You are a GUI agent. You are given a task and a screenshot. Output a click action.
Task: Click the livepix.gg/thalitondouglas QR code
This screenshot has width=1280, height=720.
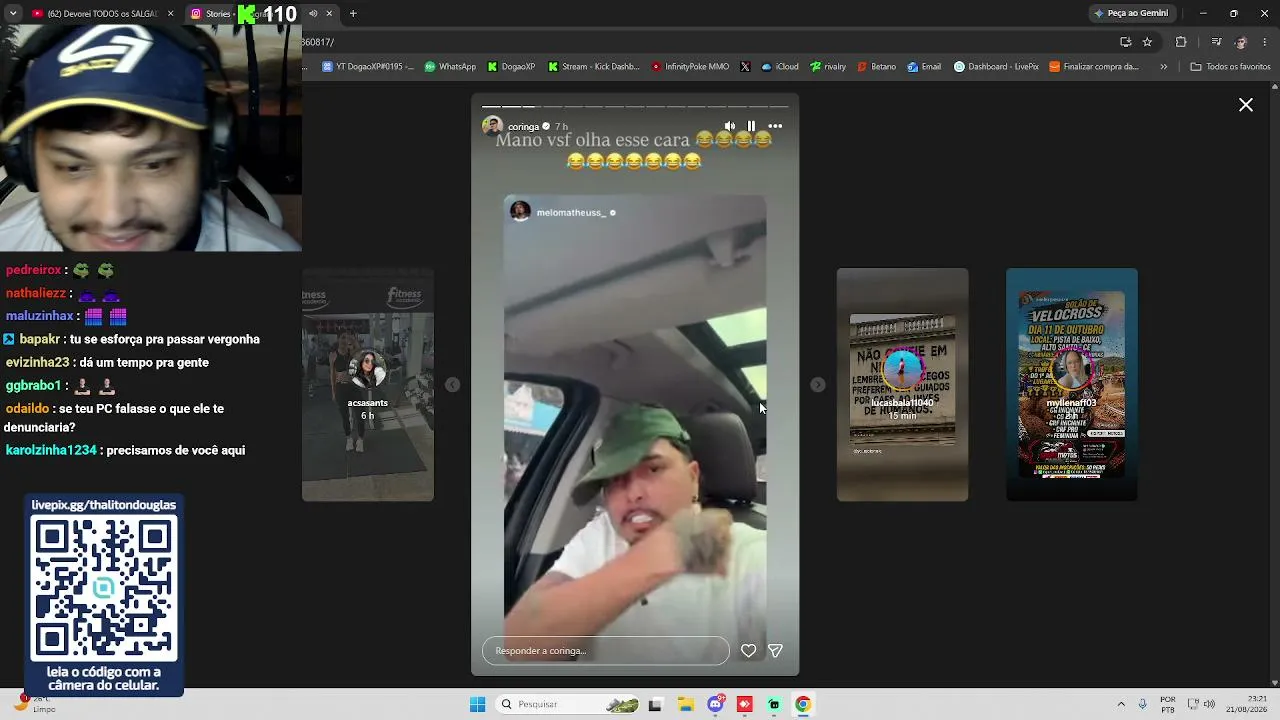tap(104, 590)
